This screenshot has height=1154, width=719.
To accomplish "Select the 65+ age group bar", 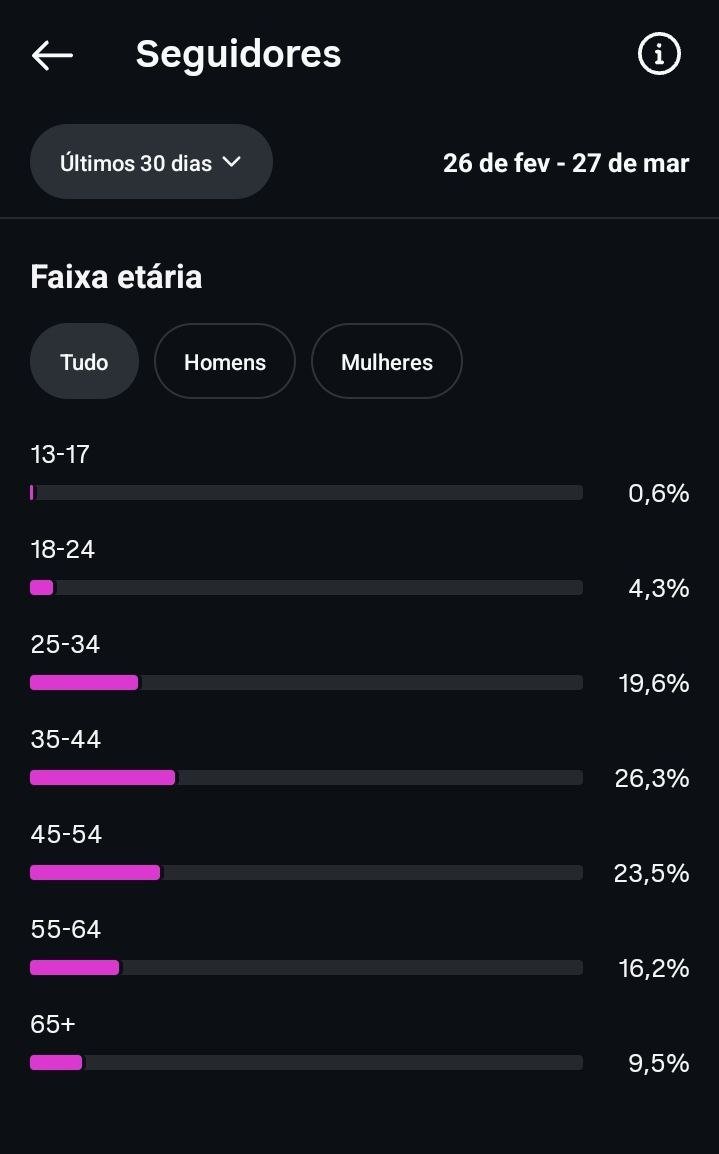I will tap(306, 1063).
